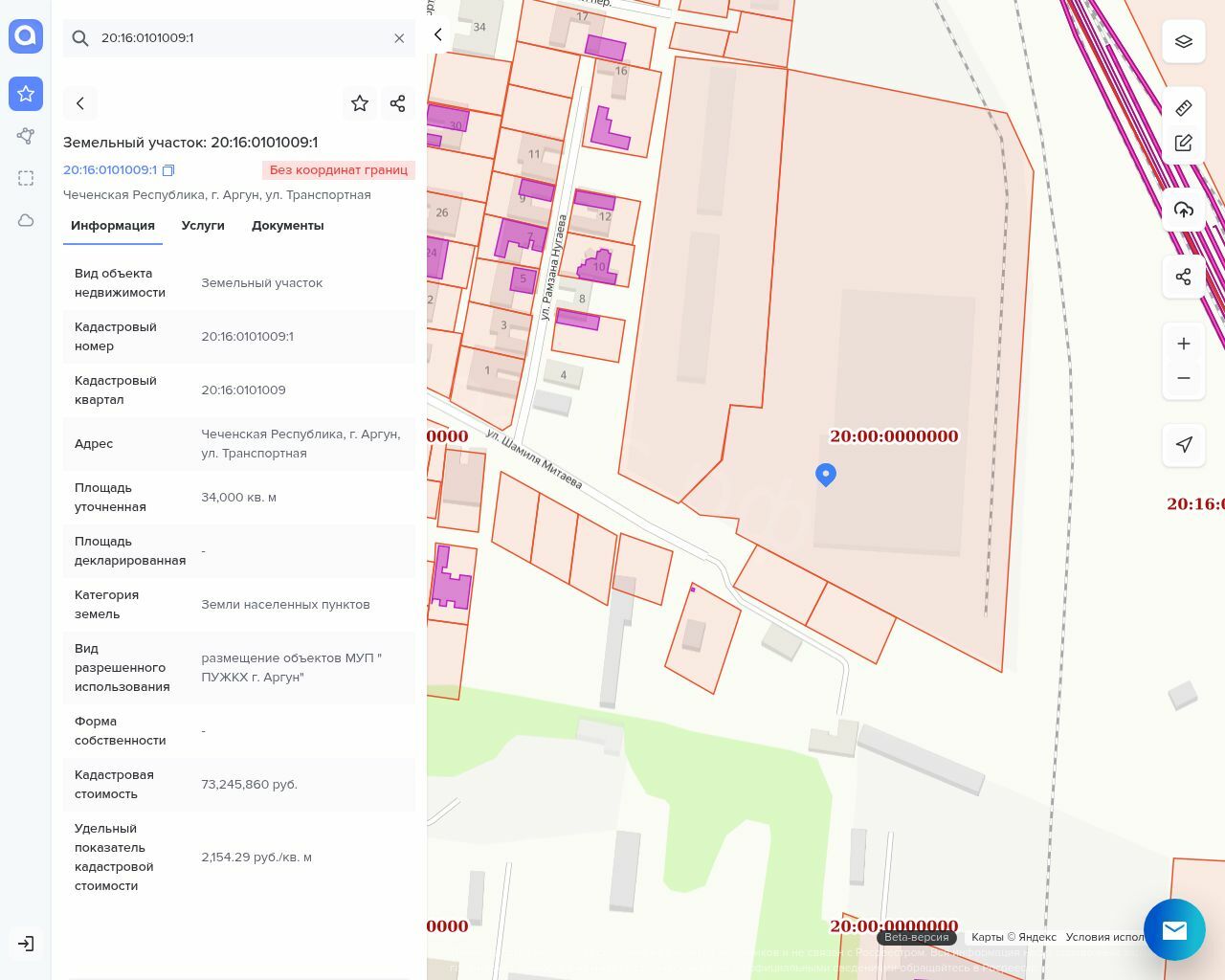1225x980 pixels.
Task: Open the Документы tab
Action: click(x=287, y=226)
